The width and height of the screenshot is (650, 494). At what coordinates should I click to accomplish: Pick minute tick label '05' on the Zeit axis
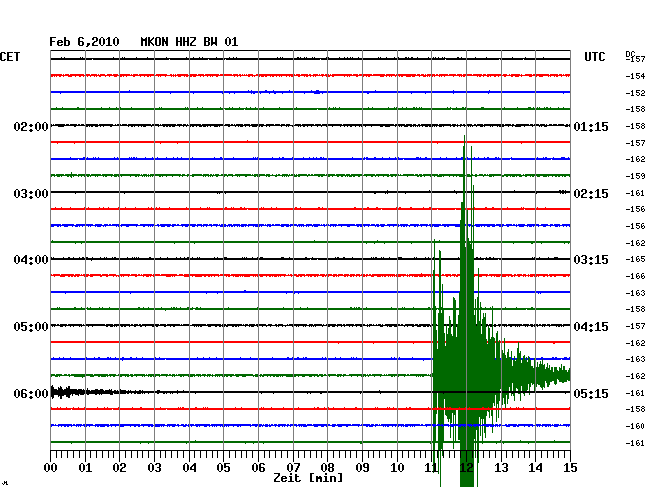tap(223, 468)
